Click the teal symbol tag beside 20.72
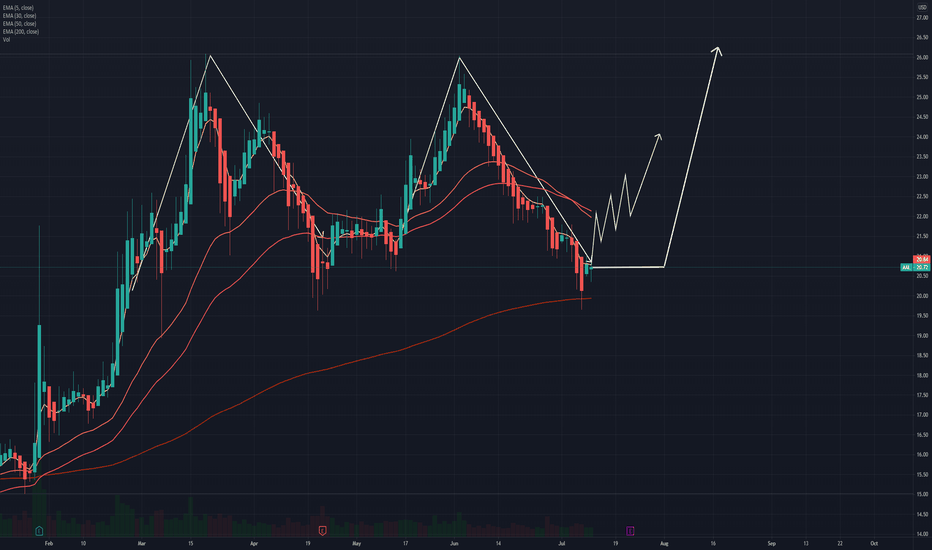This screenshot has width=932, height=550. click(906, 268)
